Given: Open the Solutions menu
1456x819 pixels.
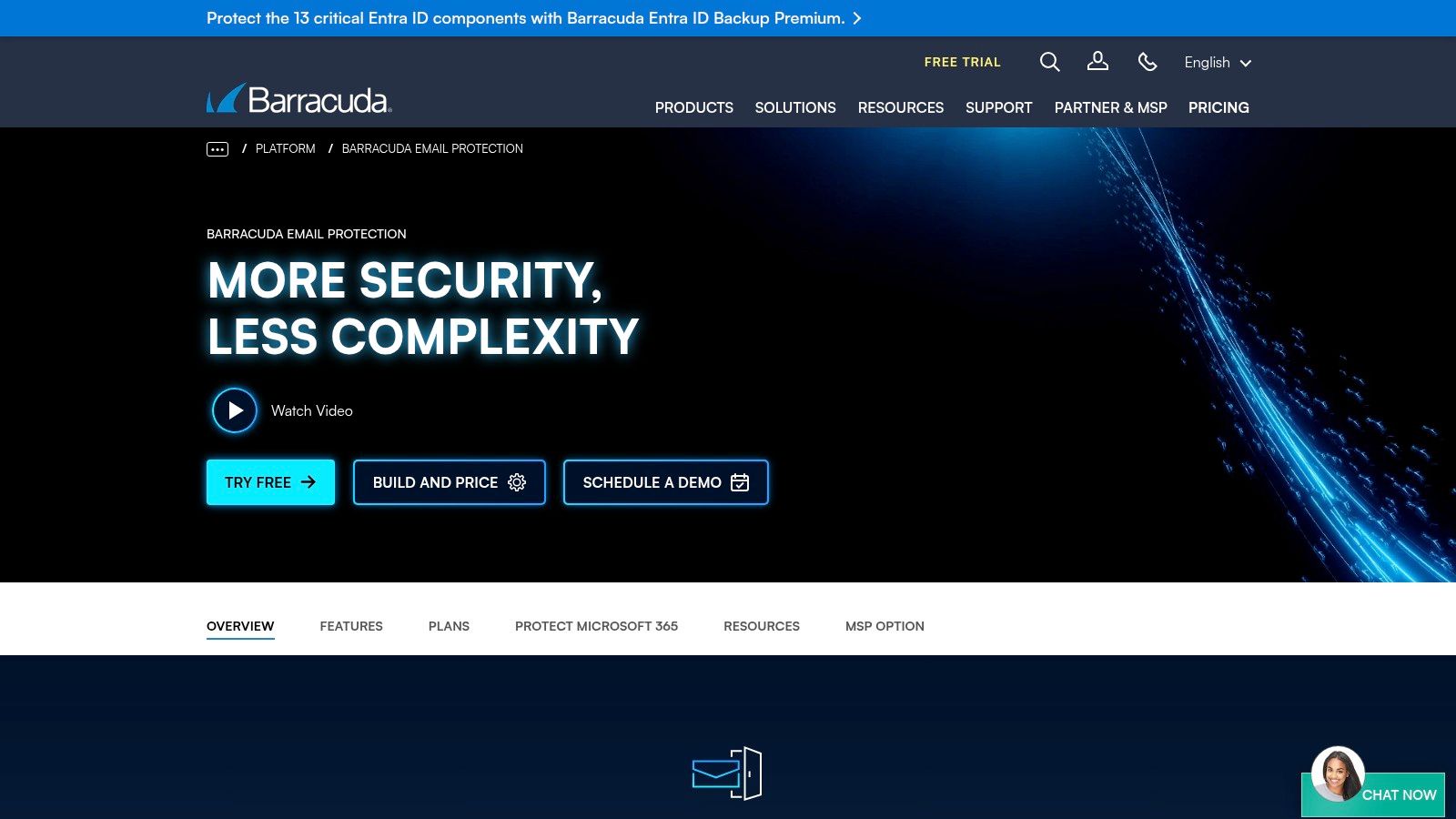Looking at the screenshot, I should [794, 107].
